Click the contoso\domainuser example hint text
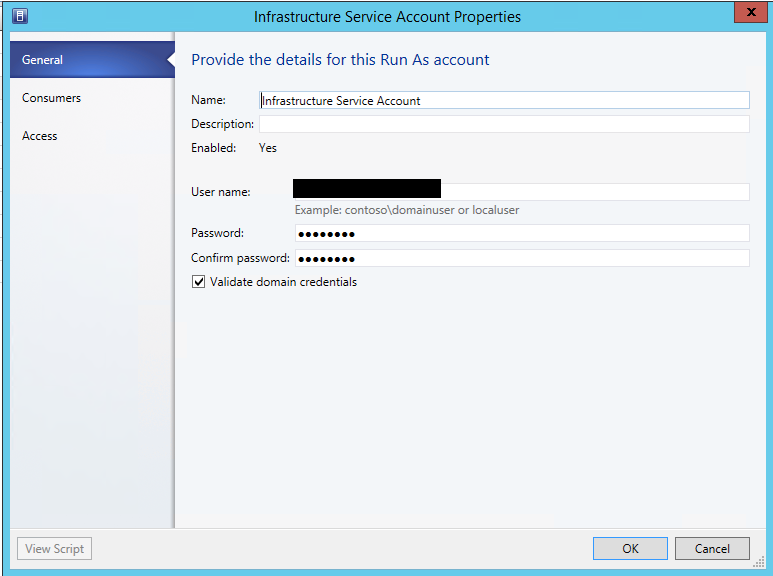Viewport: 773px width, 576px height. point(406,210)
